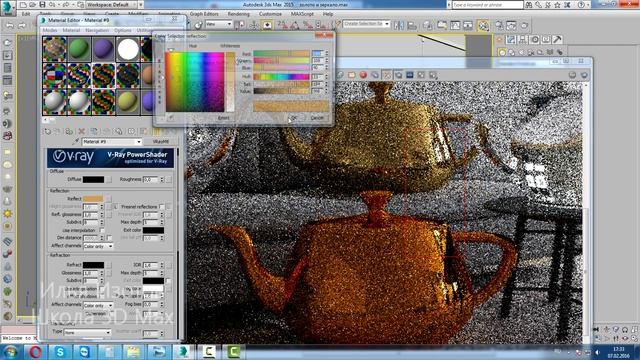Open the Graph Editors menu

tap(204, 14)
